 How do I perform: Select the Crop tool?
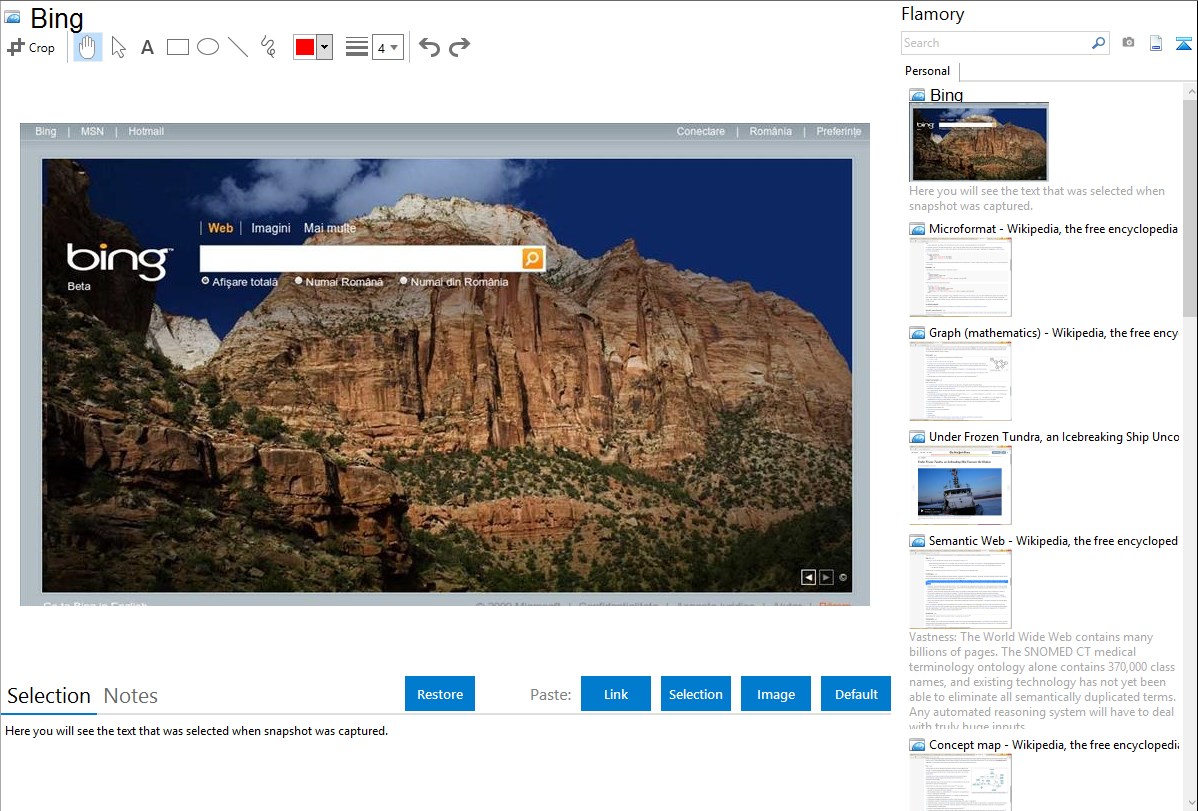click(x=31, y=47)
